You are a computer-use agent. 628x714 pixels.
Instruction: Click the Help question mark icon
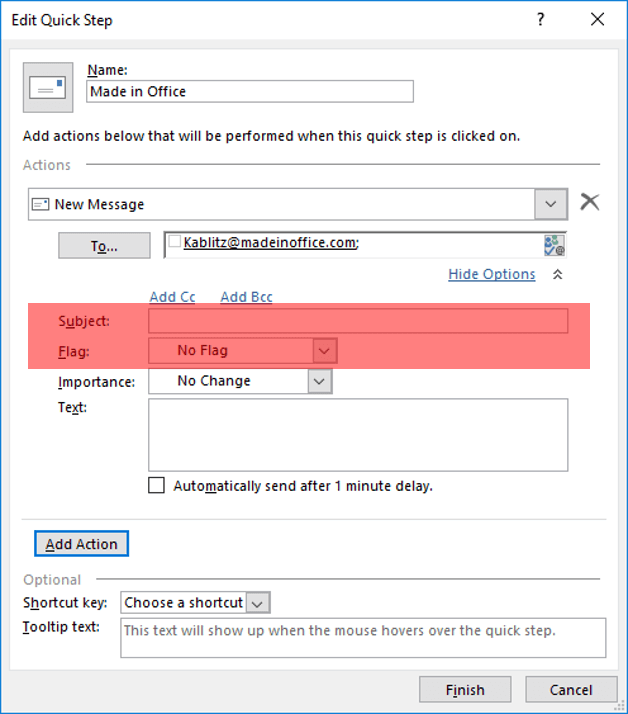point(541,19)
